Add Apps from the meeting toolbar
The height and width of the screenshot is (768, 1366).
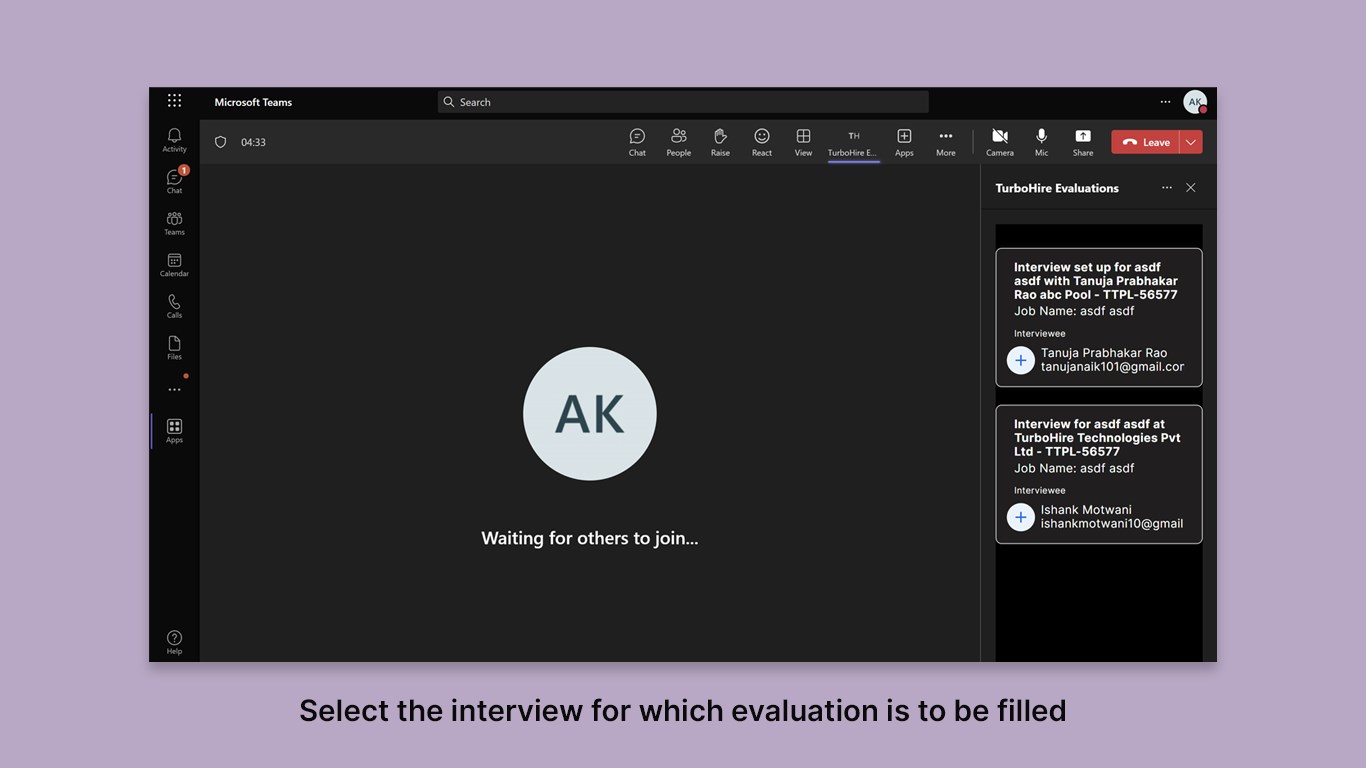point(904,142)
